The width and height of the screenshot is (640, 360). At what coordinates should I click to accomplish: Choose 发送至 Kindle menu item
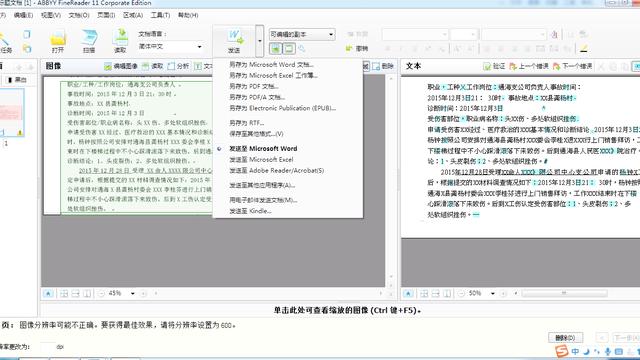(x=250, y=211)
